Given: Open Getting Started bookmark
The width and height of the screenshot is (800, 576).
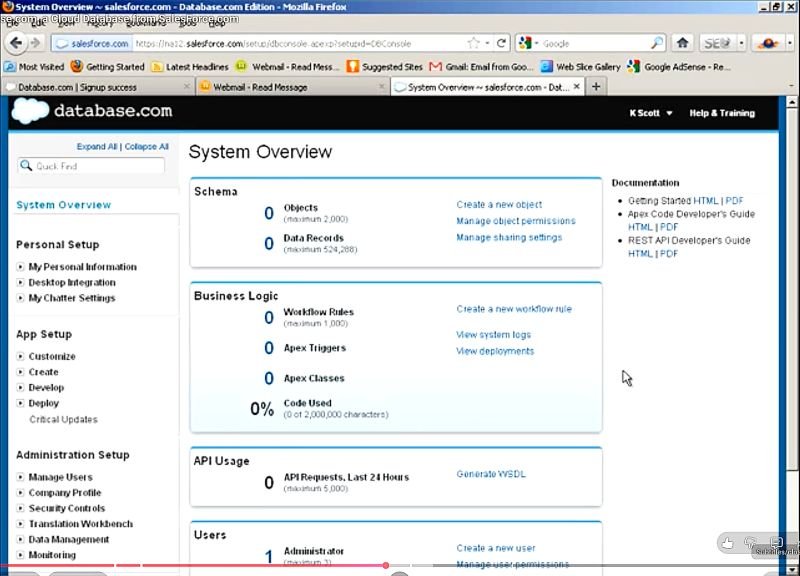Looking at the screenshot, I should [x=108, y=67].
